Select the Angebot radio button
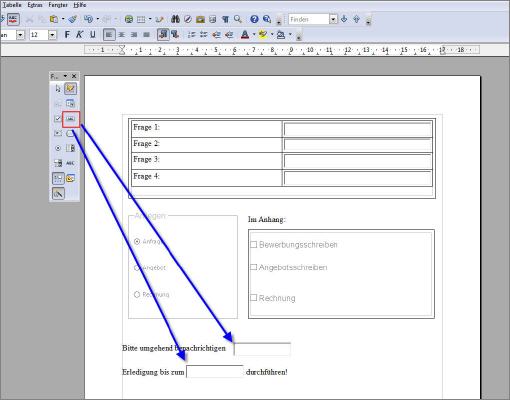510x400 pixels. (x=137, y=268)
